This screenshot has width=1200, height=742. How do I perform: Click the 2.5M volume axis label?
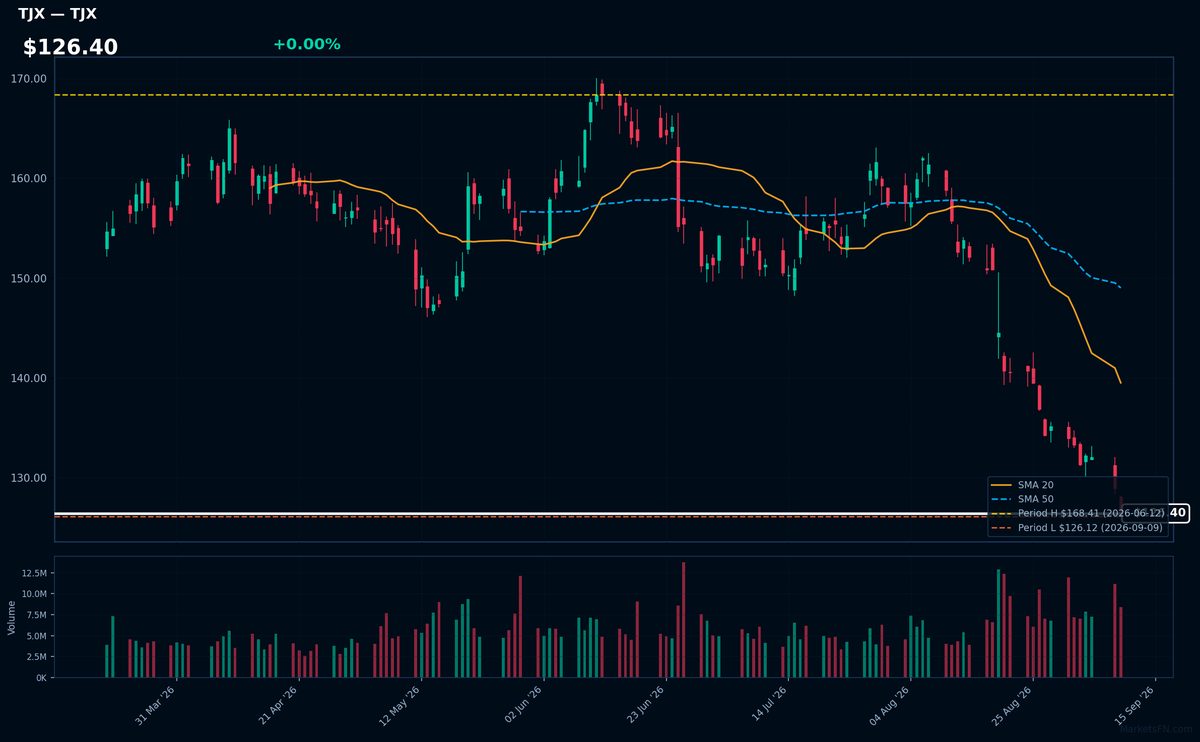pyautogui.click(x=35, y=657)
